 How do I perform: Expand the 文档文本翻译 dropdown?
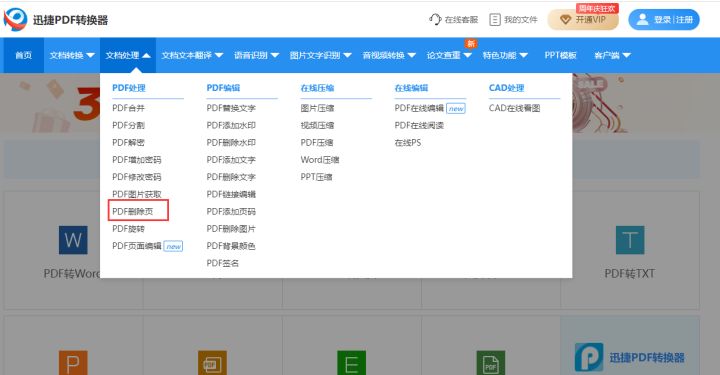pyautogui.click(x=219, y=55)
